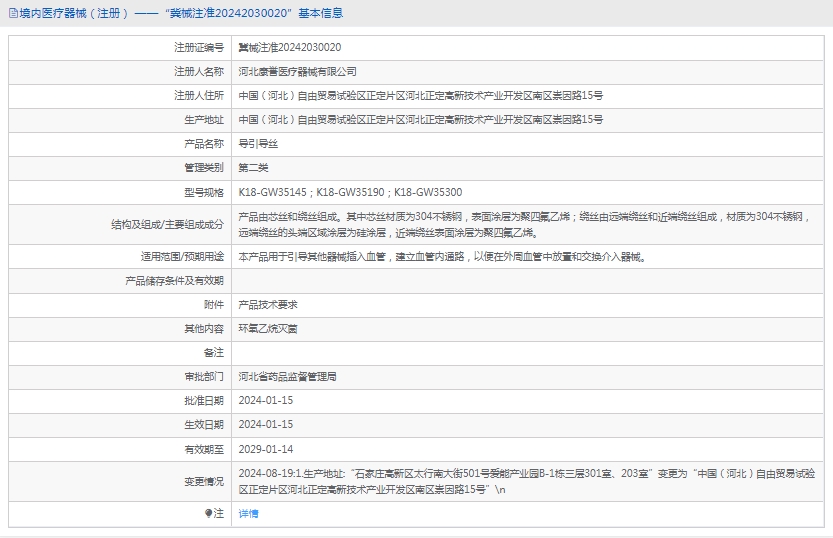
Task: Click the 变更情况 row label
Action: tap(203, 481)
